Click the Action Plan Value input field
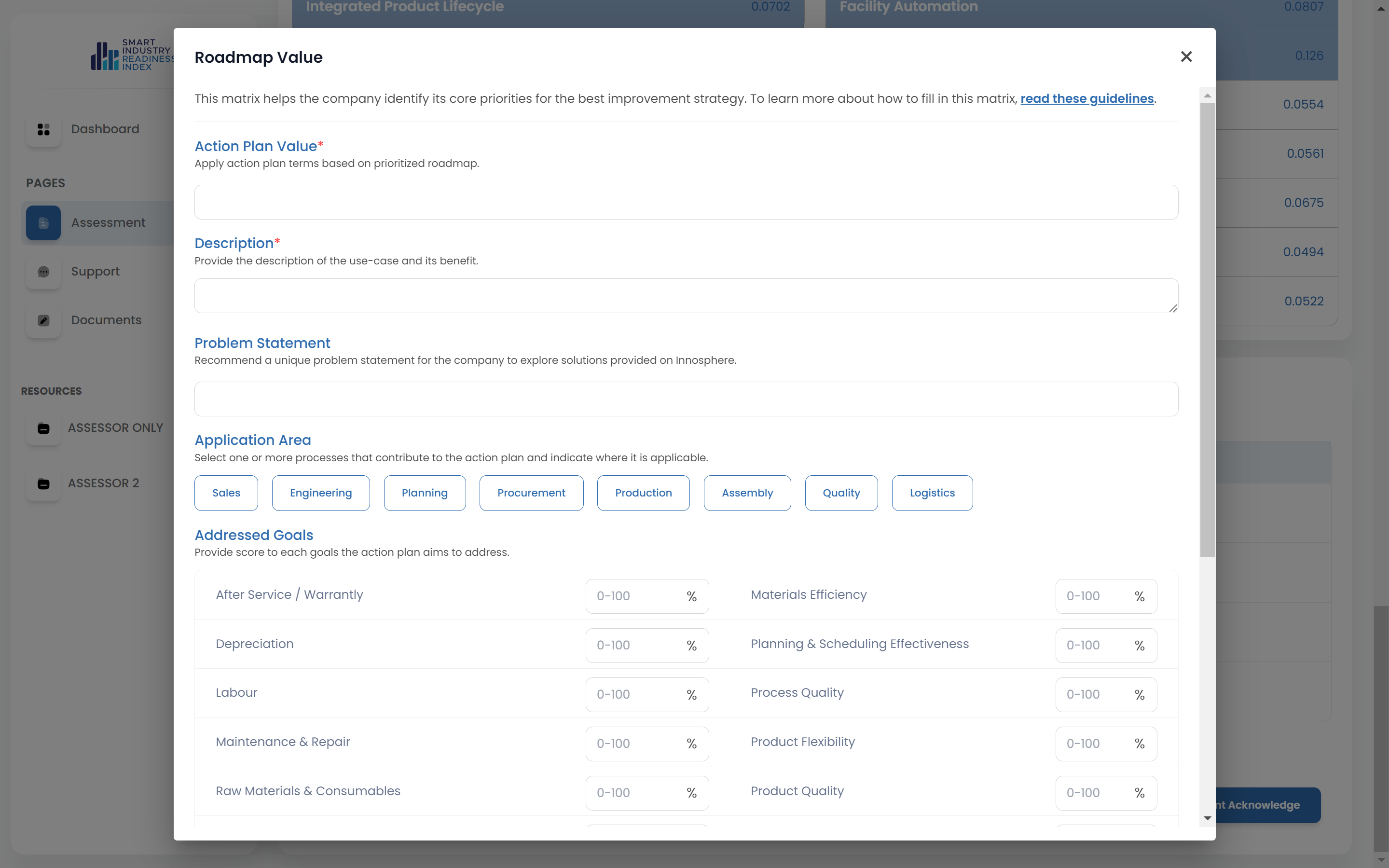The height and width of the screenshot is (868, 1389). coord(686,202)
